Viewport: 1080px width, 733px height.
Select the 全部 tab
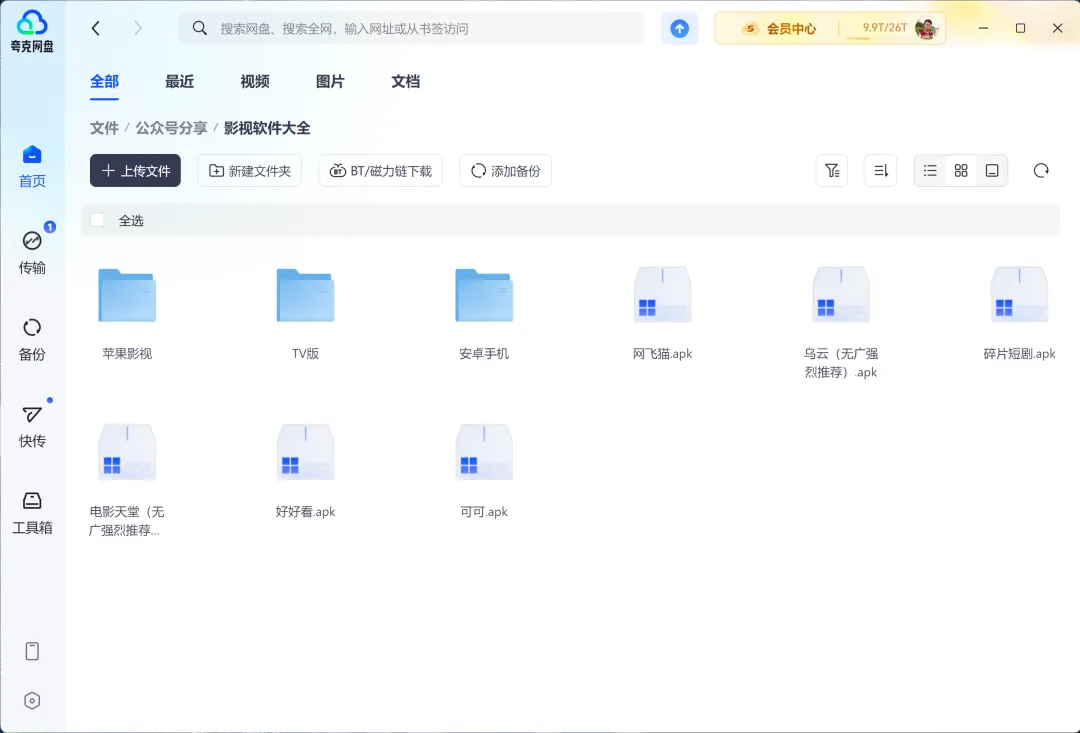pyautogui.click(x=105, y=81)
